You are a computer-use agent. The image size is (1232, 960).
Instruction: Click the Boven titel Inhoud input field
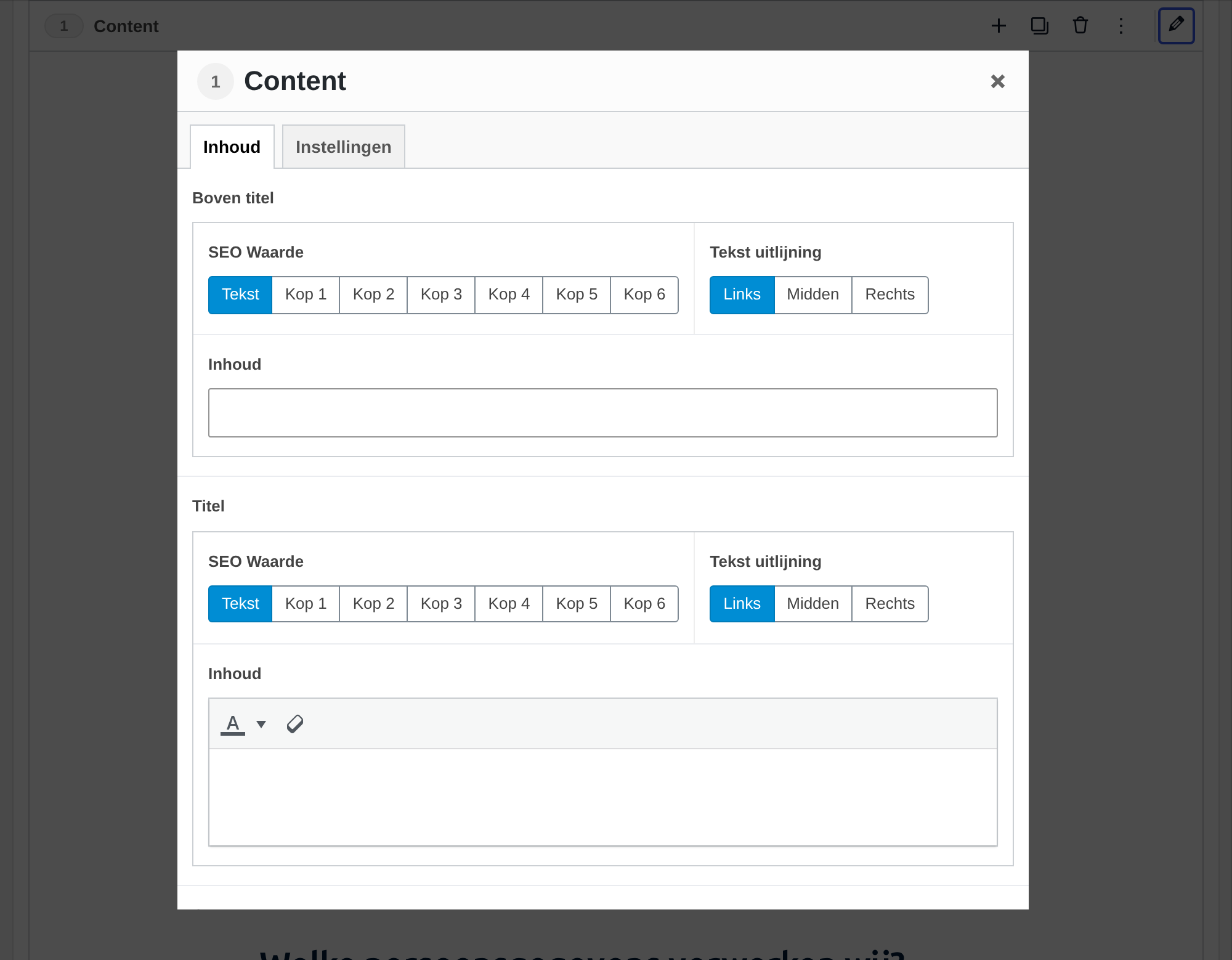coord(603,413)
